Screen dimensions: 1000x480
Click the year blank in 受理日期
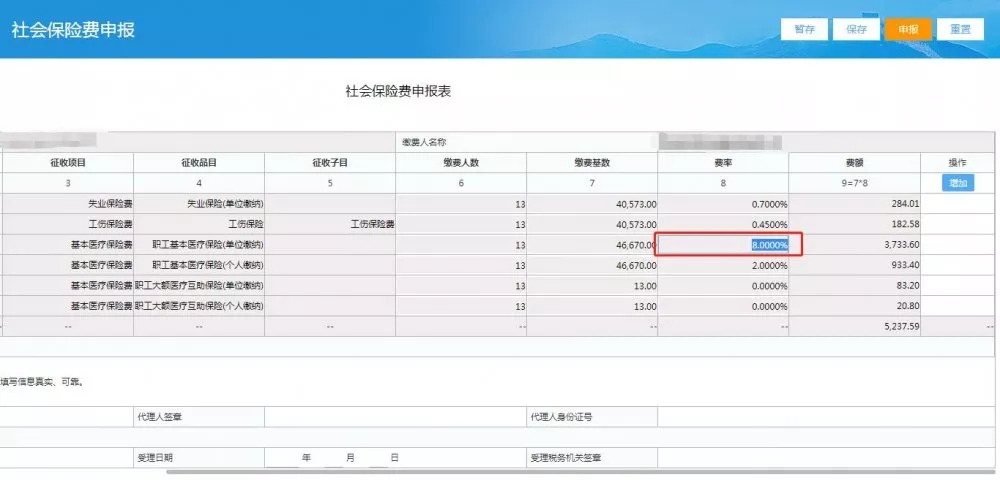click(x=282, y=457)
